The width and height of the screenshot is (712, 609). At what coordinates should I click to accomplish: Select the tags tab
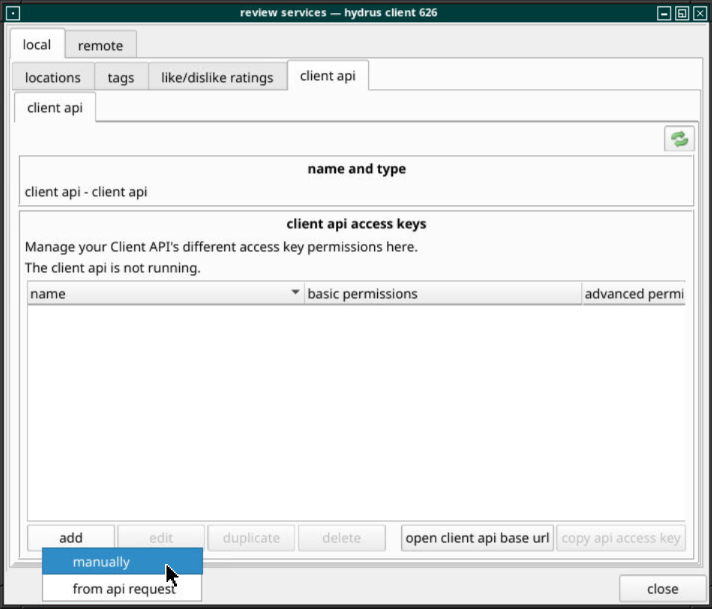[x=121, y=77]
